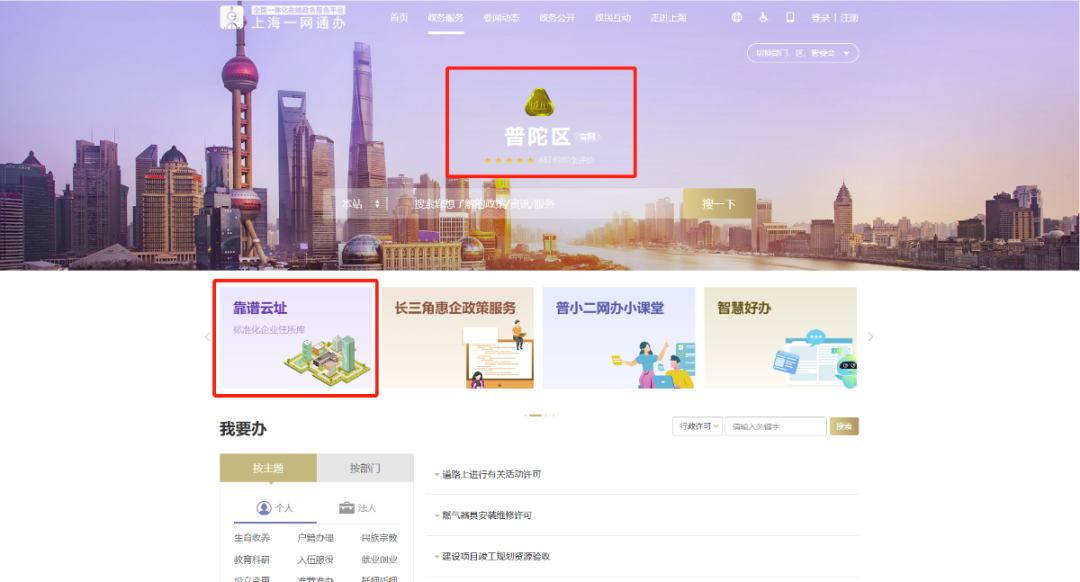Go to 政务公开 in top navigation

pyautogui.click(x=557, y=18)
